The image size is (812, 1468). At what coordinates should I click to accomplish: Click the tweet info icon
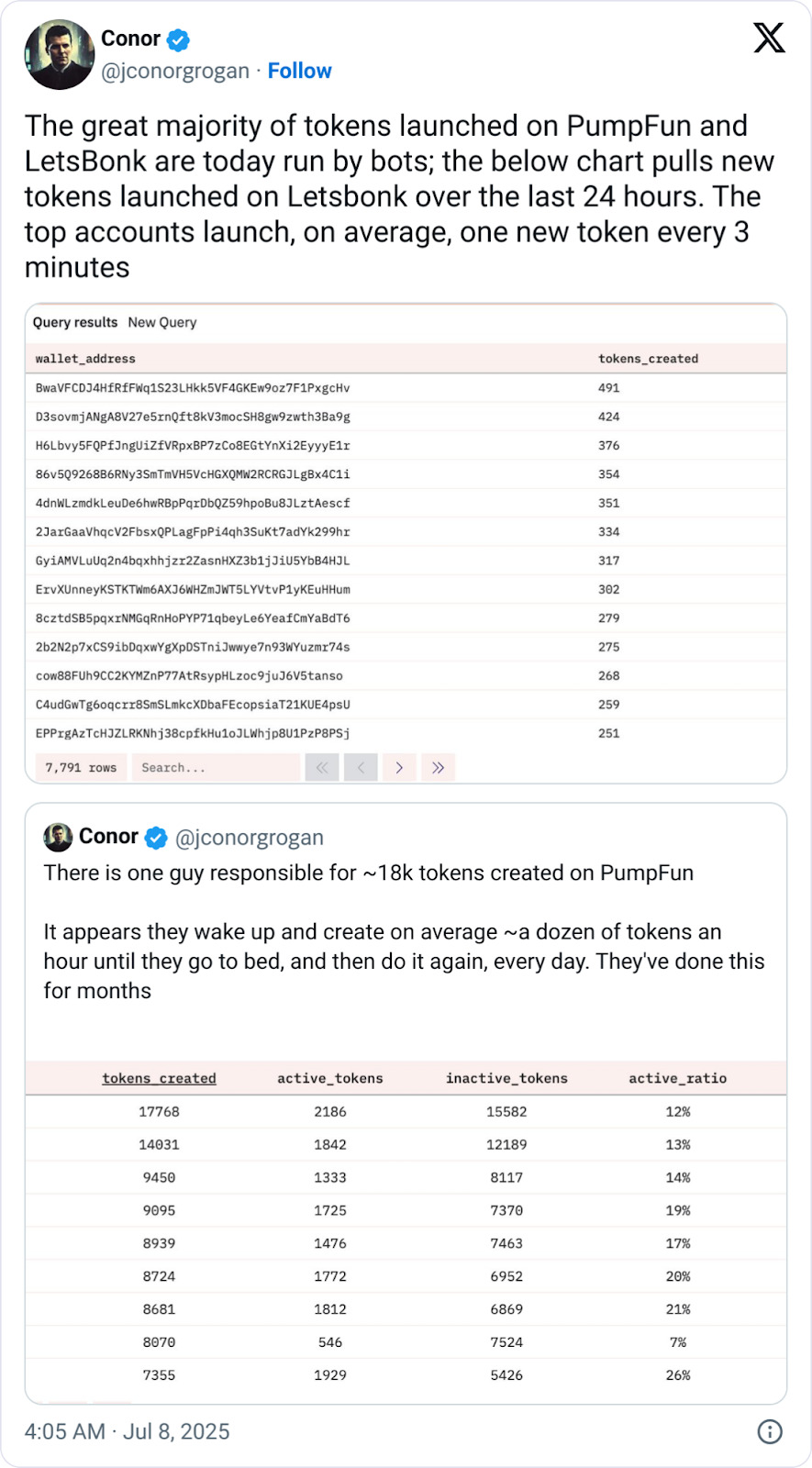click(x=769, y=1431)
